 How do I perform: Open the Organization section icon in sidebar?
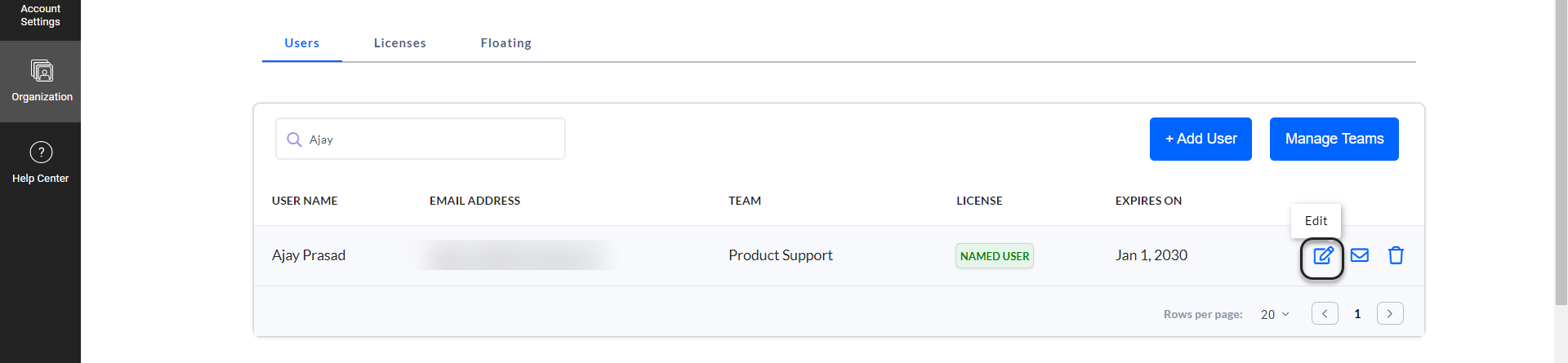point(42,71)
